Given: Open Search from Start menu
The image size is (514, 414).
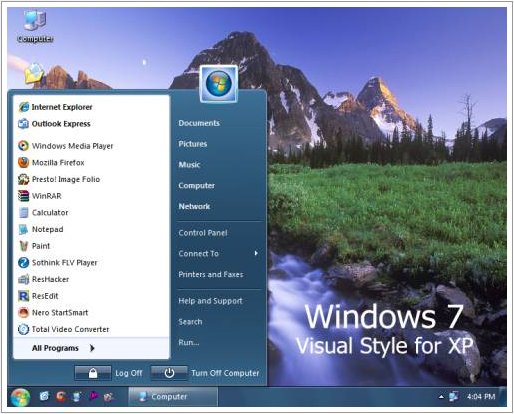Looking at the screenshot, I should (190, 322).
